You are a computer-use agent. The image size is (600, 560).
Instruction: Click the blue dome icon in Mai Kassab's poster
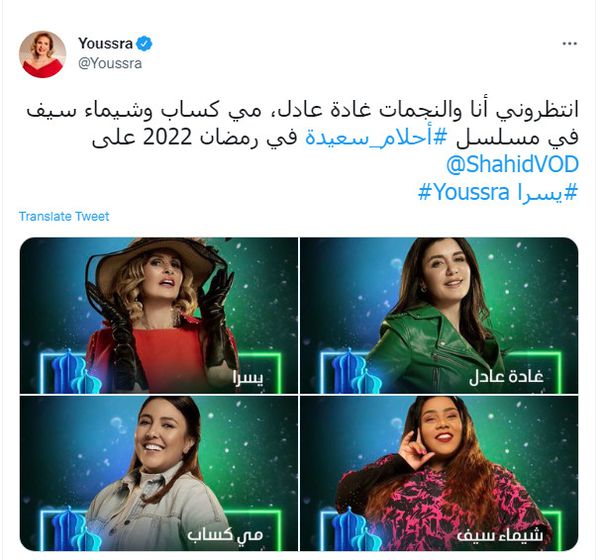coord(75,528)
